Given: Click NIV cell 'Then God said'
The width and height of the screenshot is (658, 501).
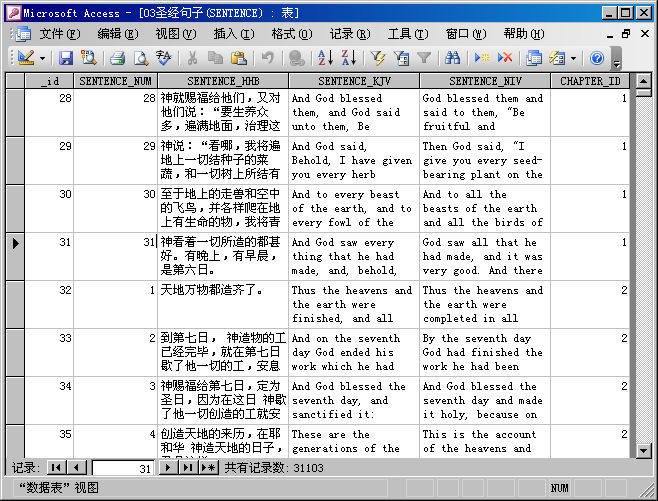Looking at the screenshot, I should (x=485, y=160).
